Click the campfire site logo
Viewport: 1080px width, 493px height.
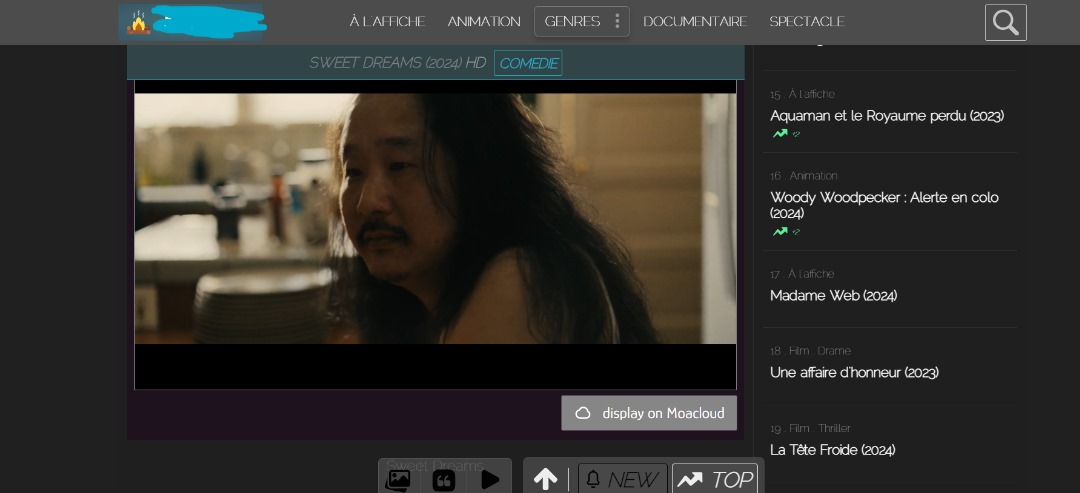click(x=138, y=22)
